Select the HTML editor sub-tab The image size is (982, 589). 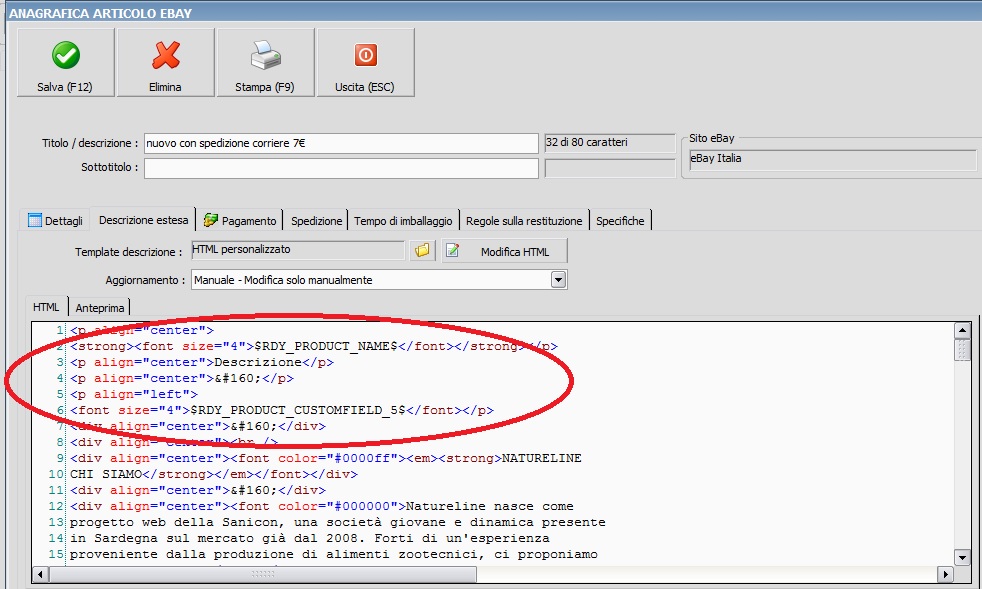click(46, 307)
